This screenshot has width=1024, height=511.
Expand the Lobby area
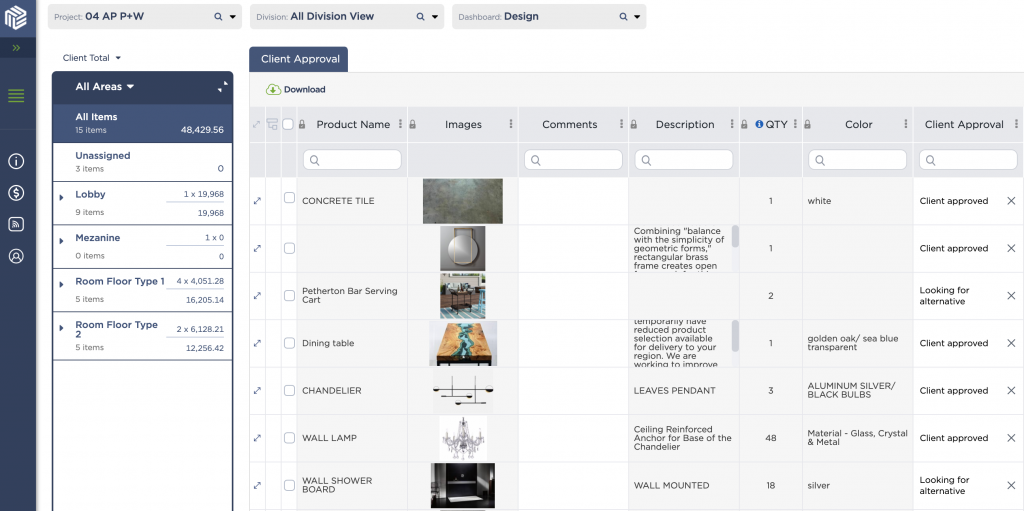pyautogui.click(x=61, y=197)
